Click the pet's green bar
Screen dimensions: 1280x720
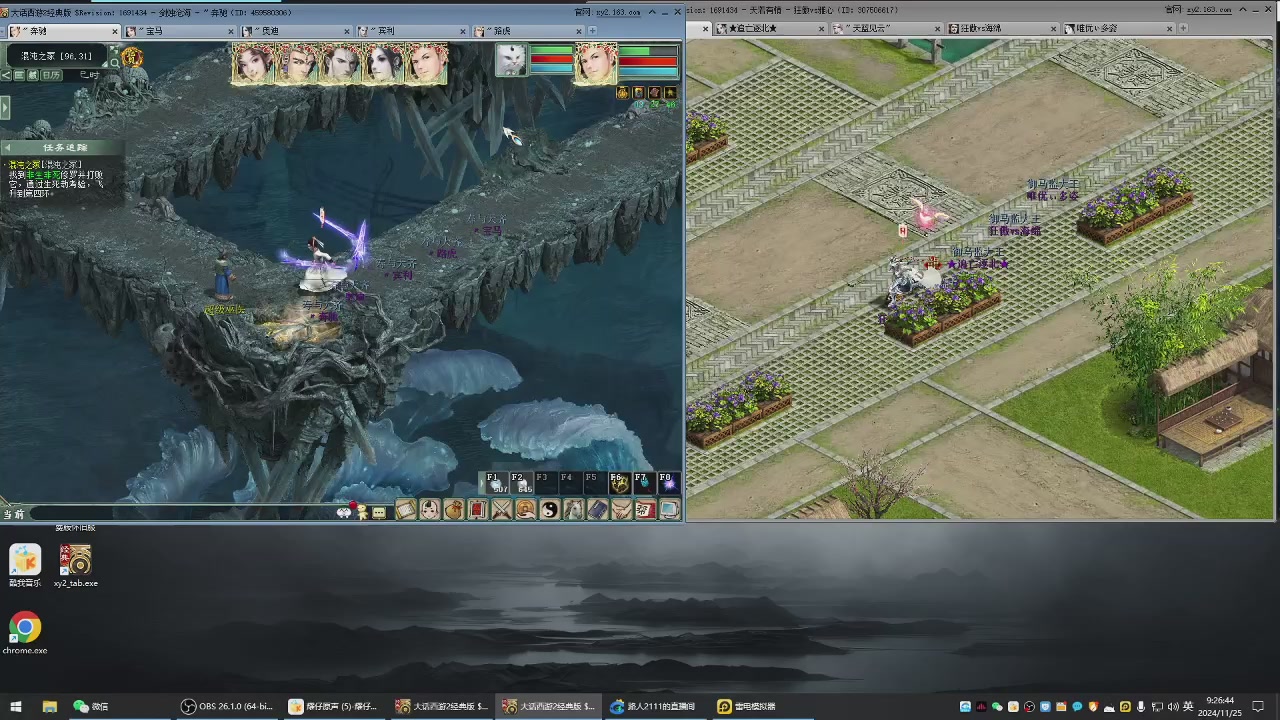pyautogui.click(x=551, y=49)
